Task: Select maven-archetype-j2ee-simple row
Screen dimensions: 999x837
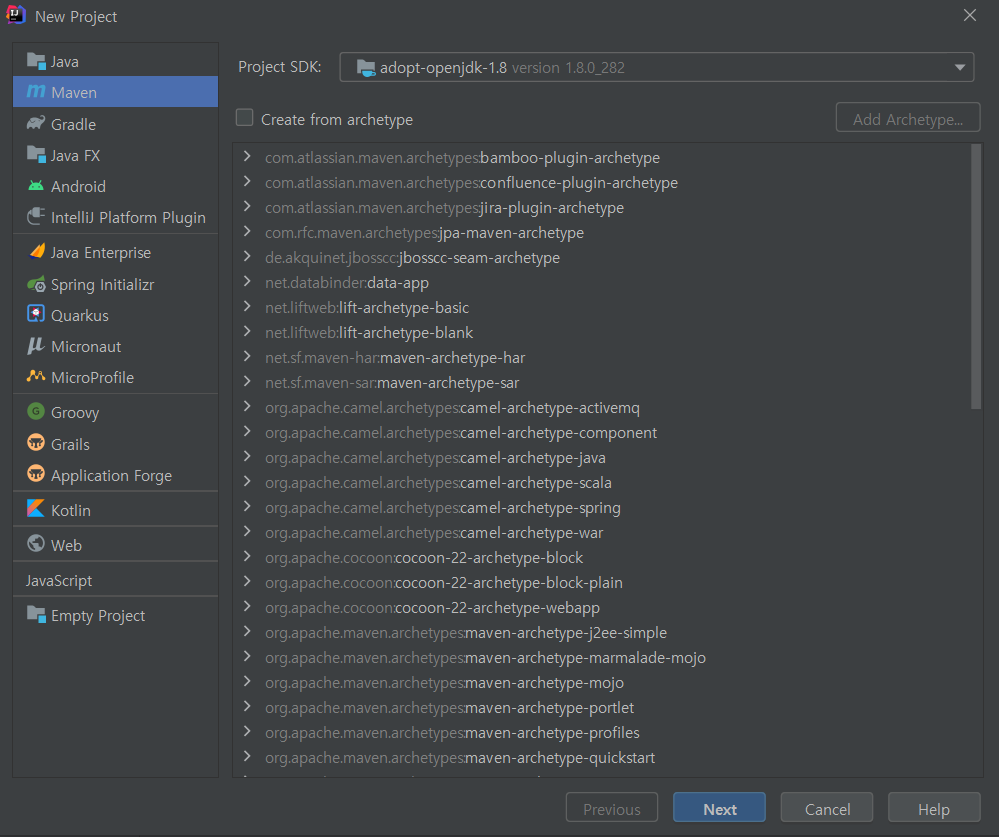Action: 601,633
